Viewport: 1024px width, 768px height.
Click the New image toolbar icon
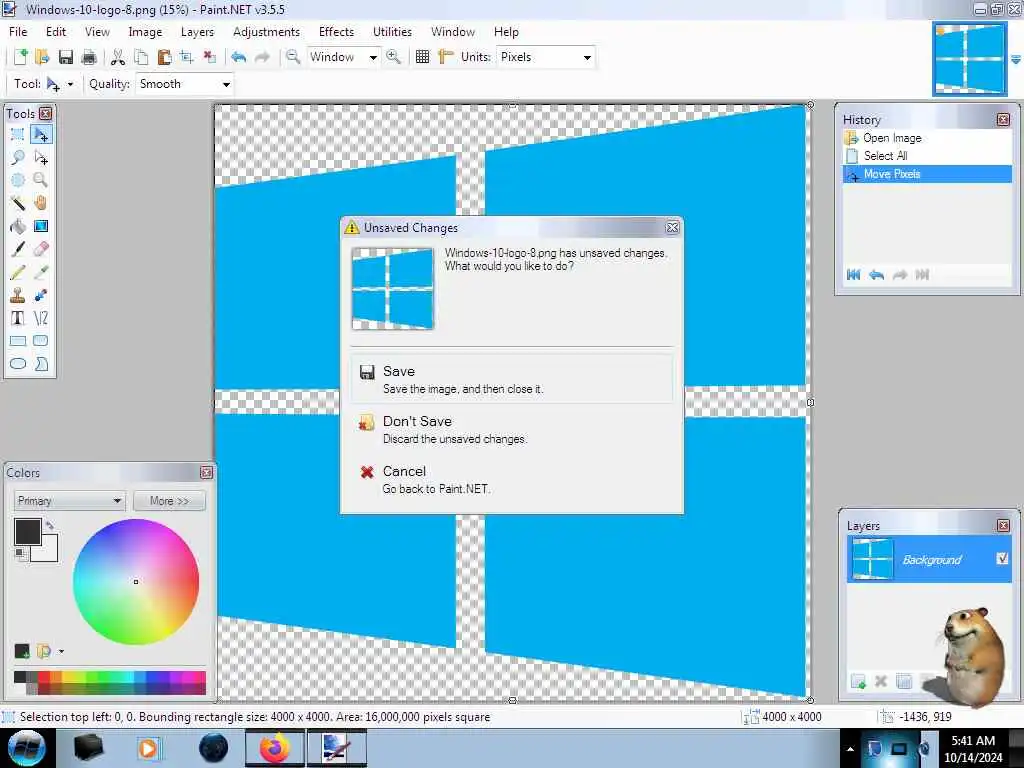(20, 57)
